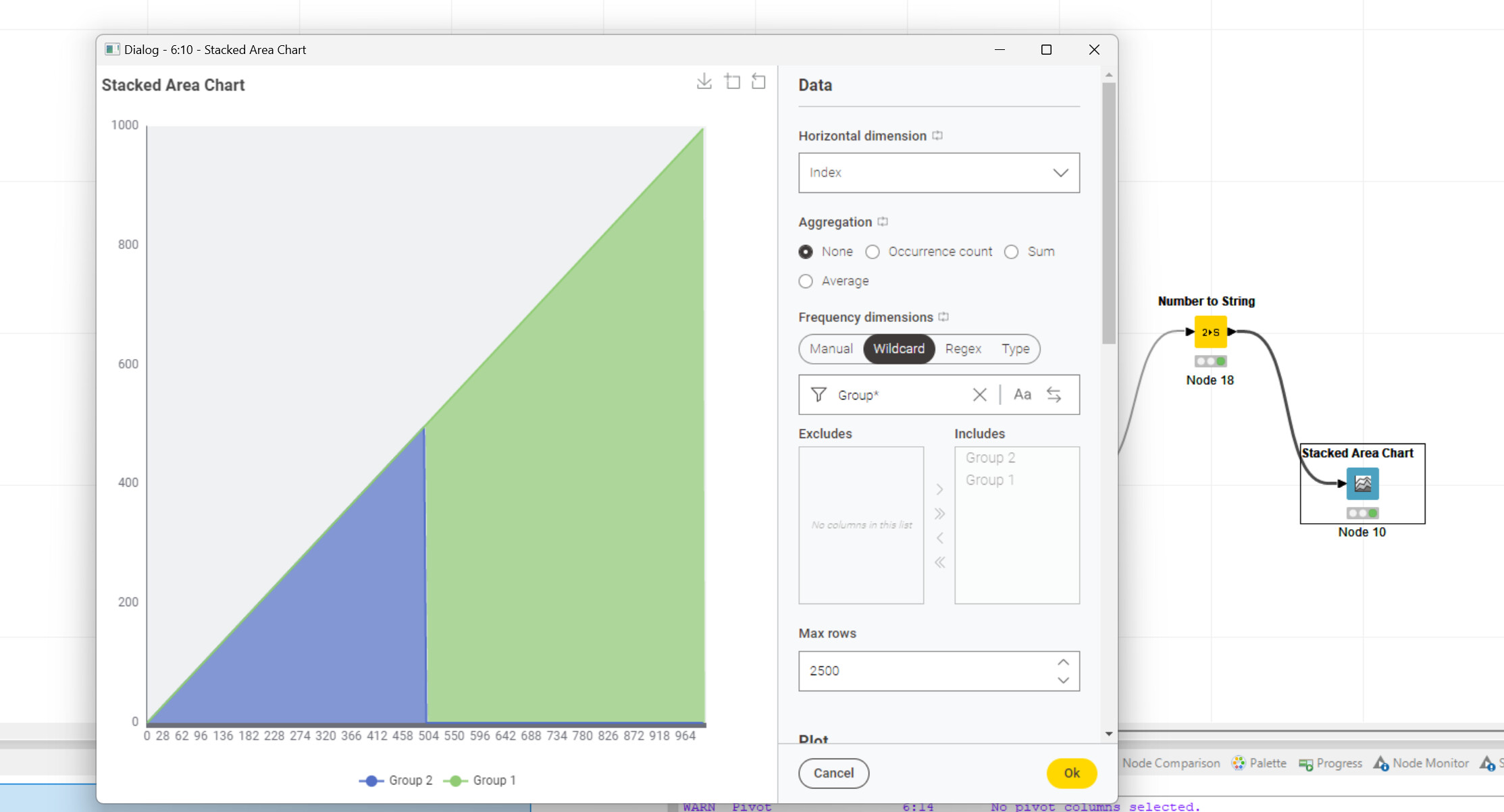Select None aggregation radio button

pyautogui.click(x=806, y=252)
